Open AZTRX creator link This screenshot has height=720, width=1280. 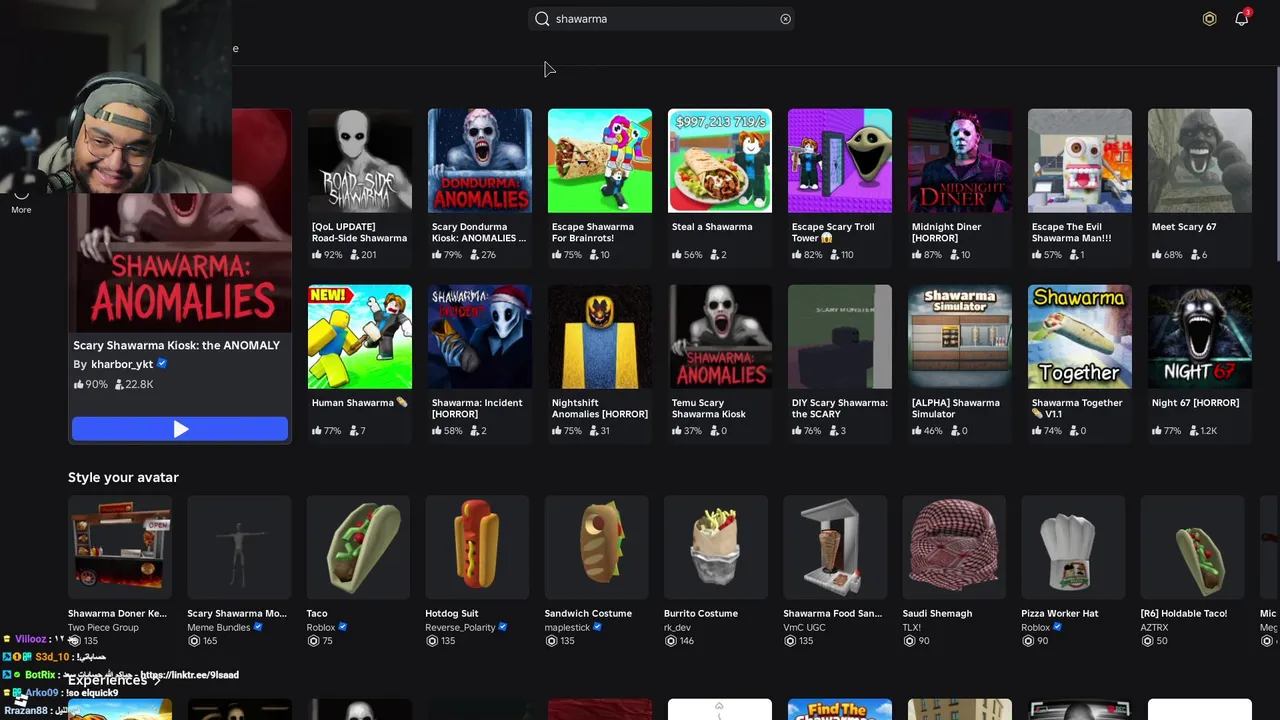(1154, 628)
